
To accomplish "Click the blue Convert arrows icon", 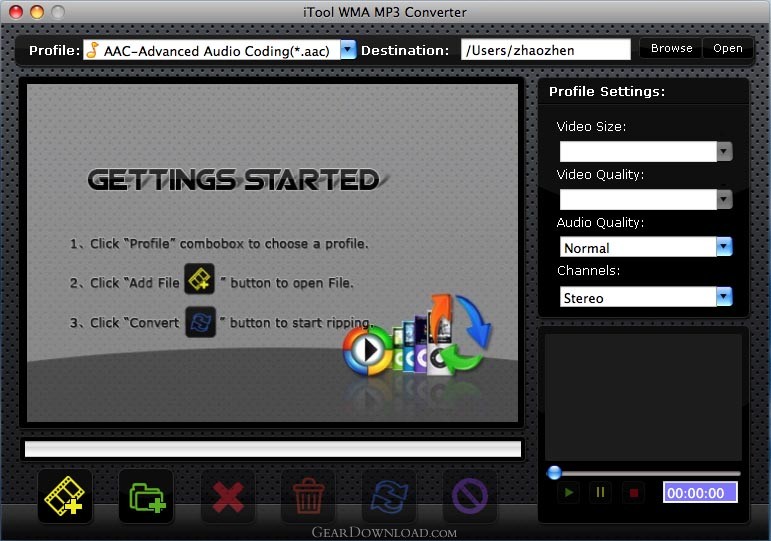I will point(389,496).
